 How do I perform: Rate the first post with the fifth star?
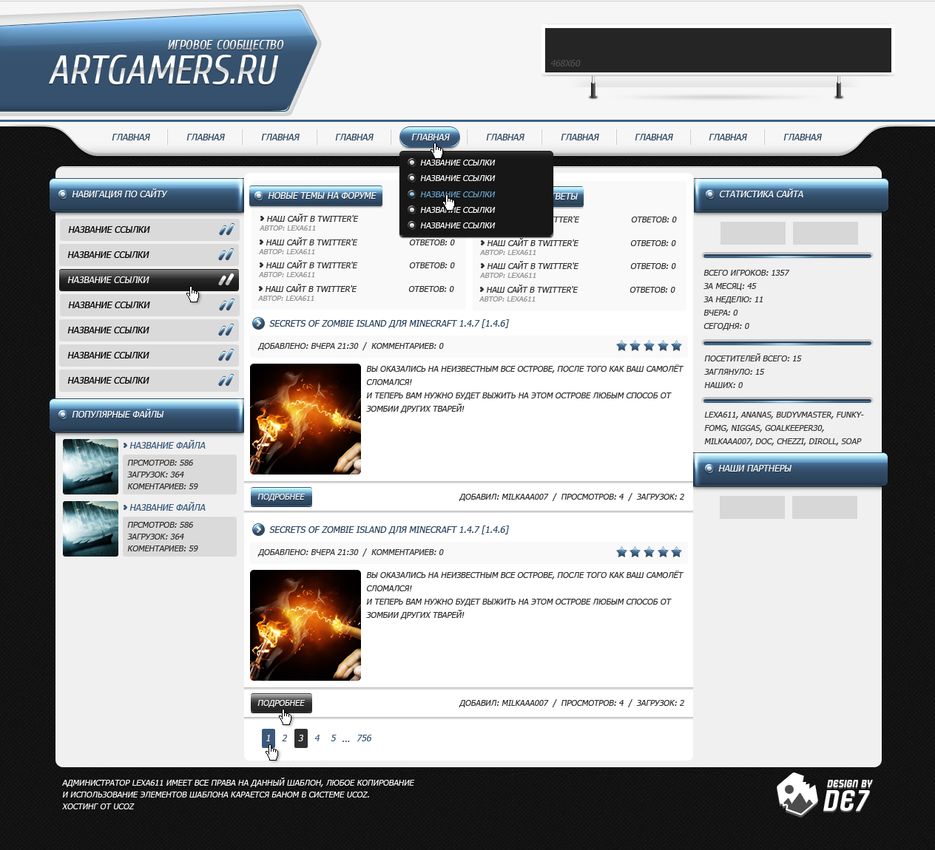(676, 346)
